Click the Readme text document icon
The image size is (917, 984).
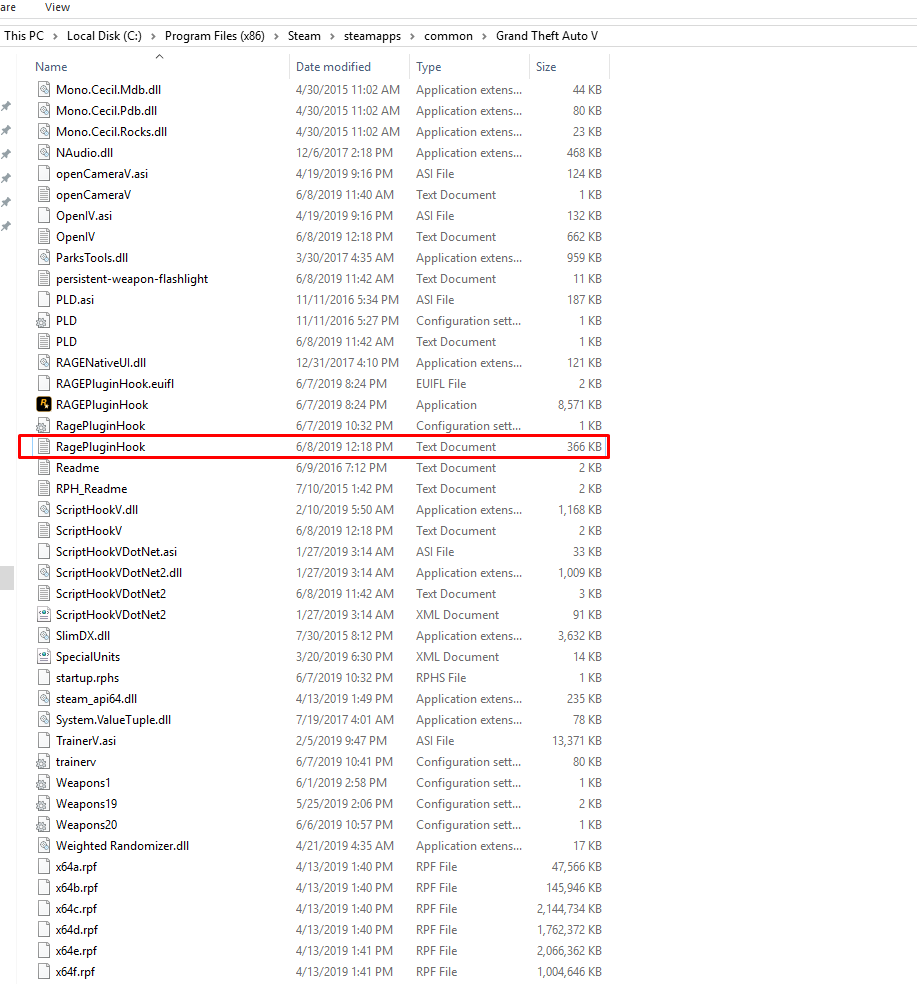pos(43,468)
